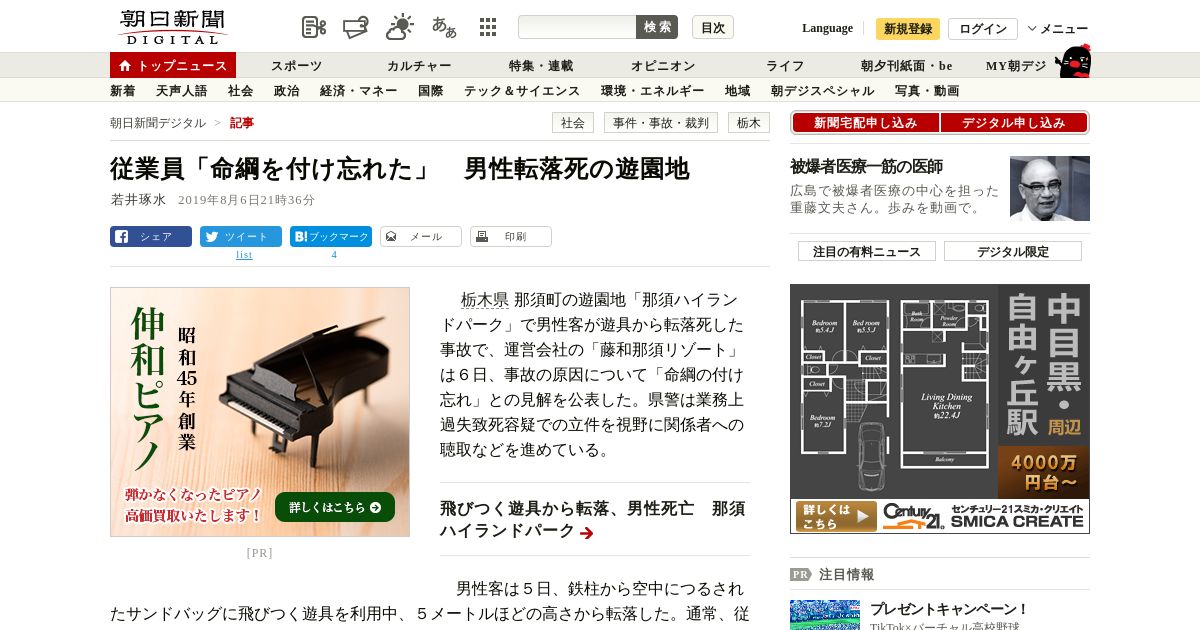Open 被爆者医療一筋の医師 headline

coord(866,167)
